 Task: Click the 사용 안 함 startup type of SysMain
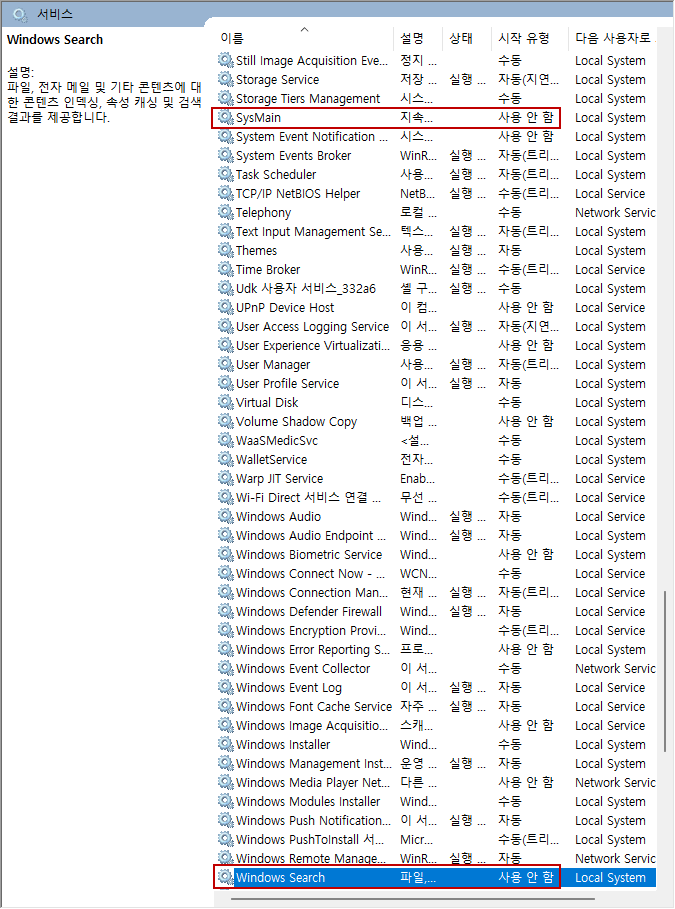[x=526, y=118]
